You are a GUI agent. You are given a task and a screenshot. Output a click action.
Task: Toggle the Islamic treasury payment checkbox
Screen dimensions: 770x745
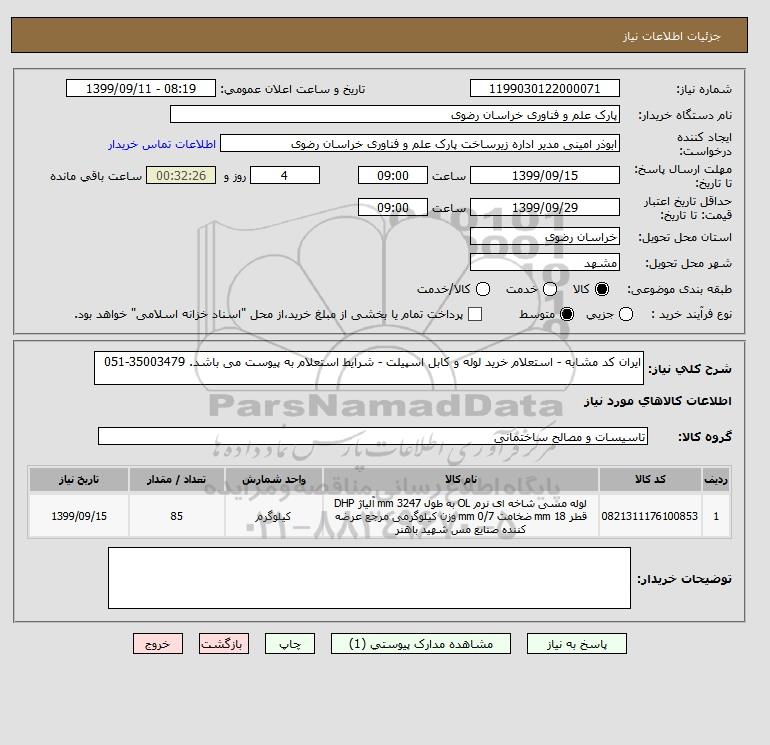(475, 314)
